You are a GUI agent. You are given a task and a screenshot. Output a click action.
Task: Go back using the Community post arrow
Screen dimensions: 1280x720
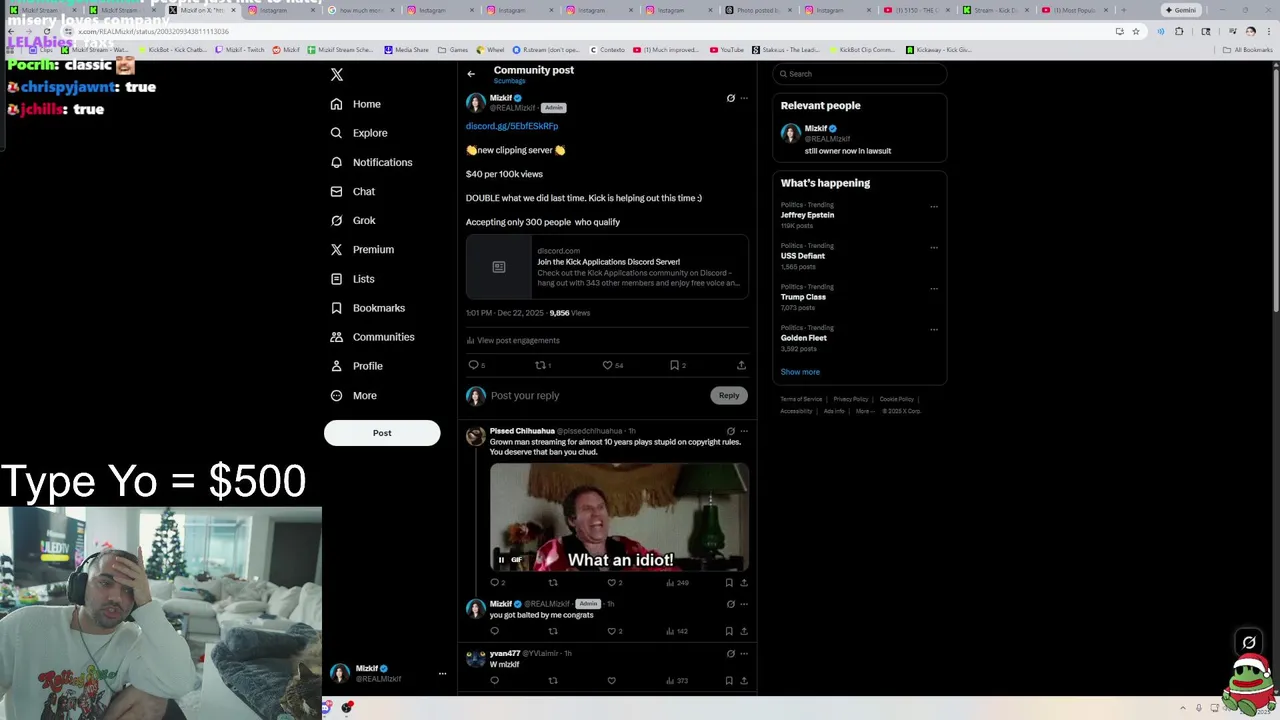471,74
